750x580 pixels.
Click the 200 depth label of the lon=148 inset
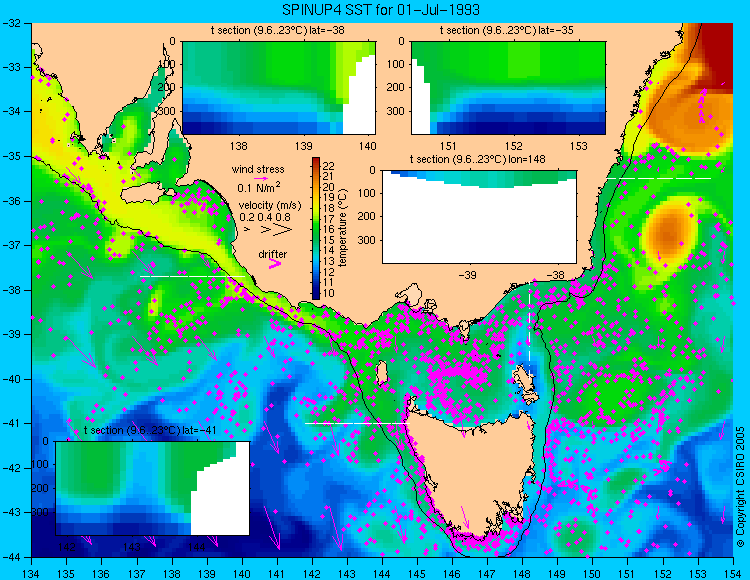pyautogui.click(x=368, y=217)
